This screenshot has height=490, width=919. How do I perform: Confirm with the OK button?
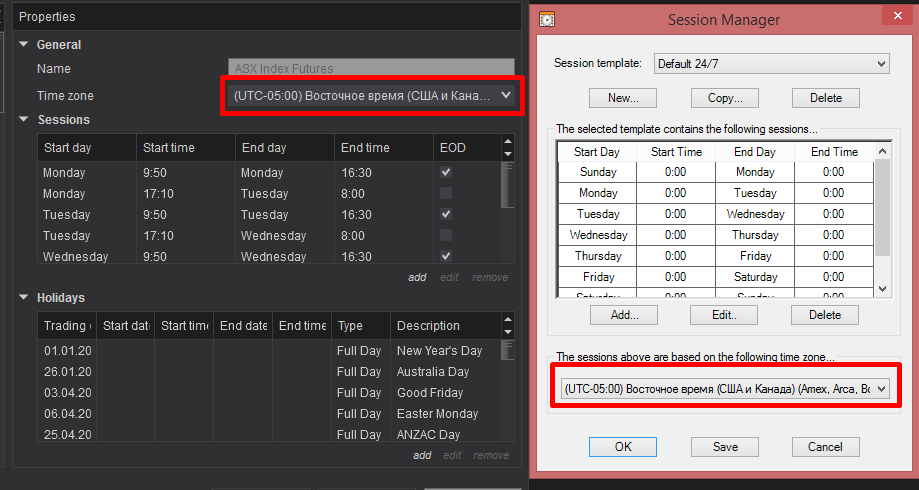623,447
